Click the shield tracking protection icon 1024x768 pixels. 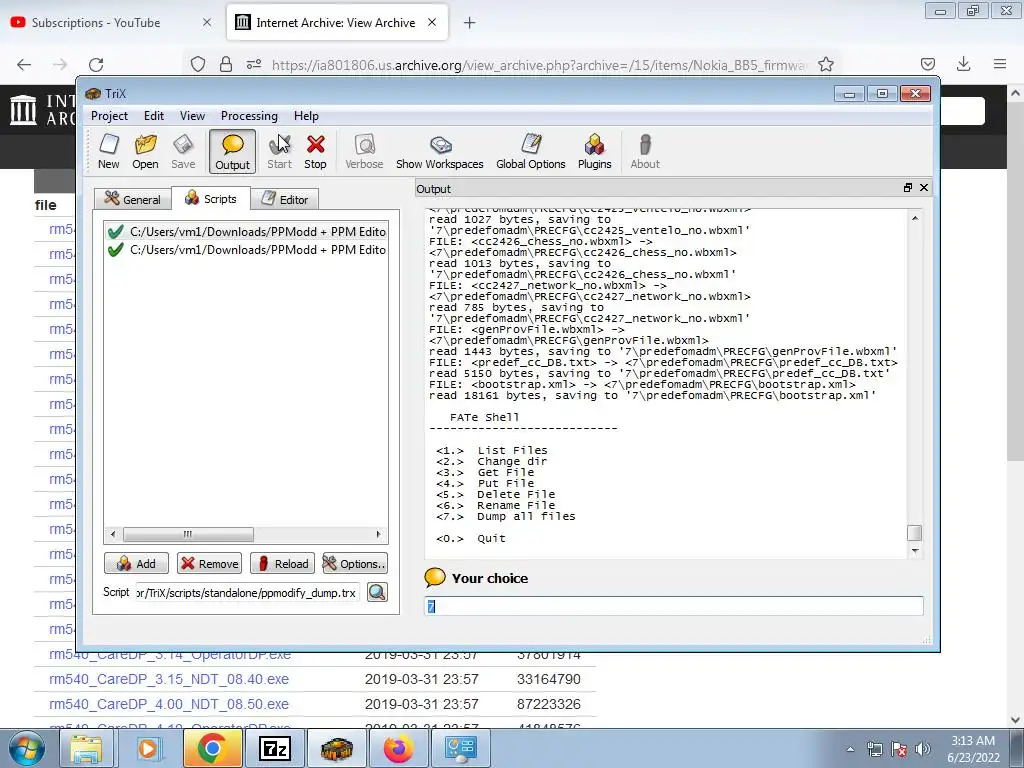point(198,64)
